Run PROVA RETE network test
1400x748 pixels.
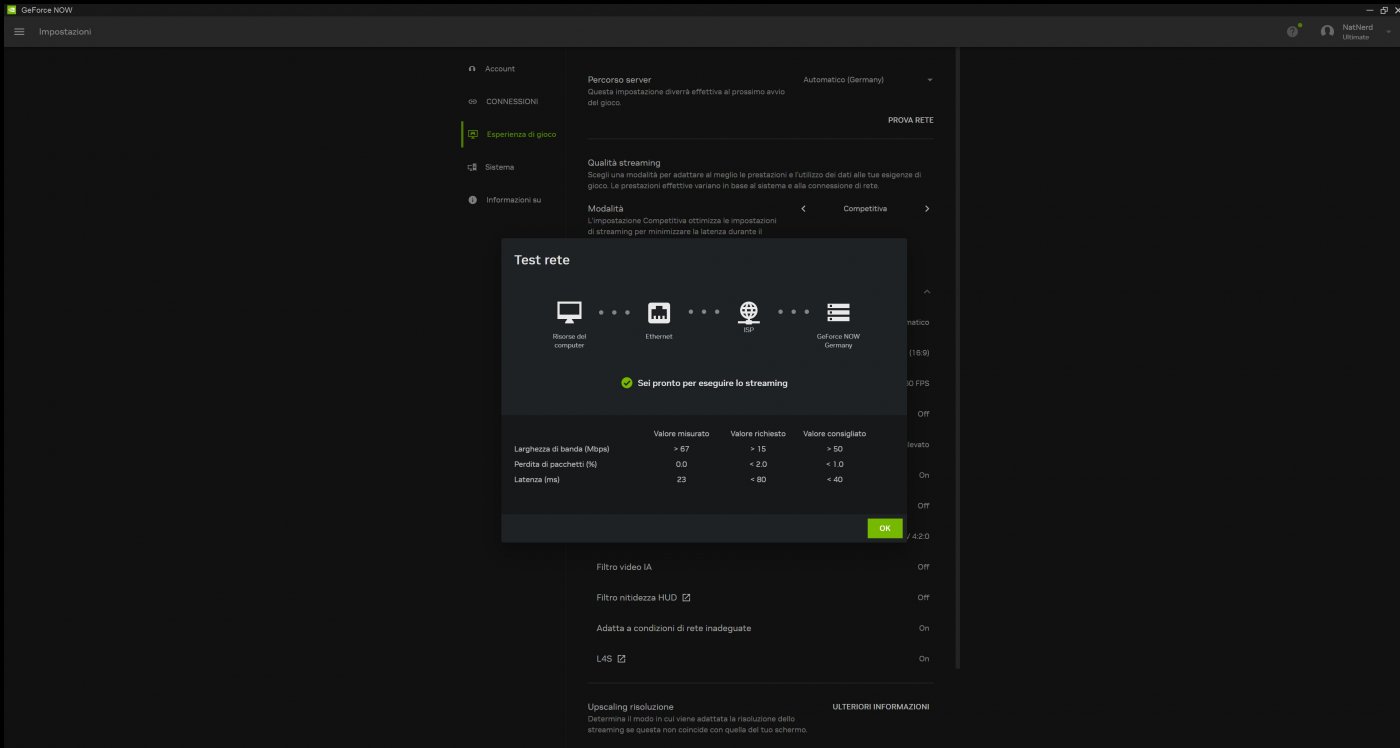tap(908, 119)
